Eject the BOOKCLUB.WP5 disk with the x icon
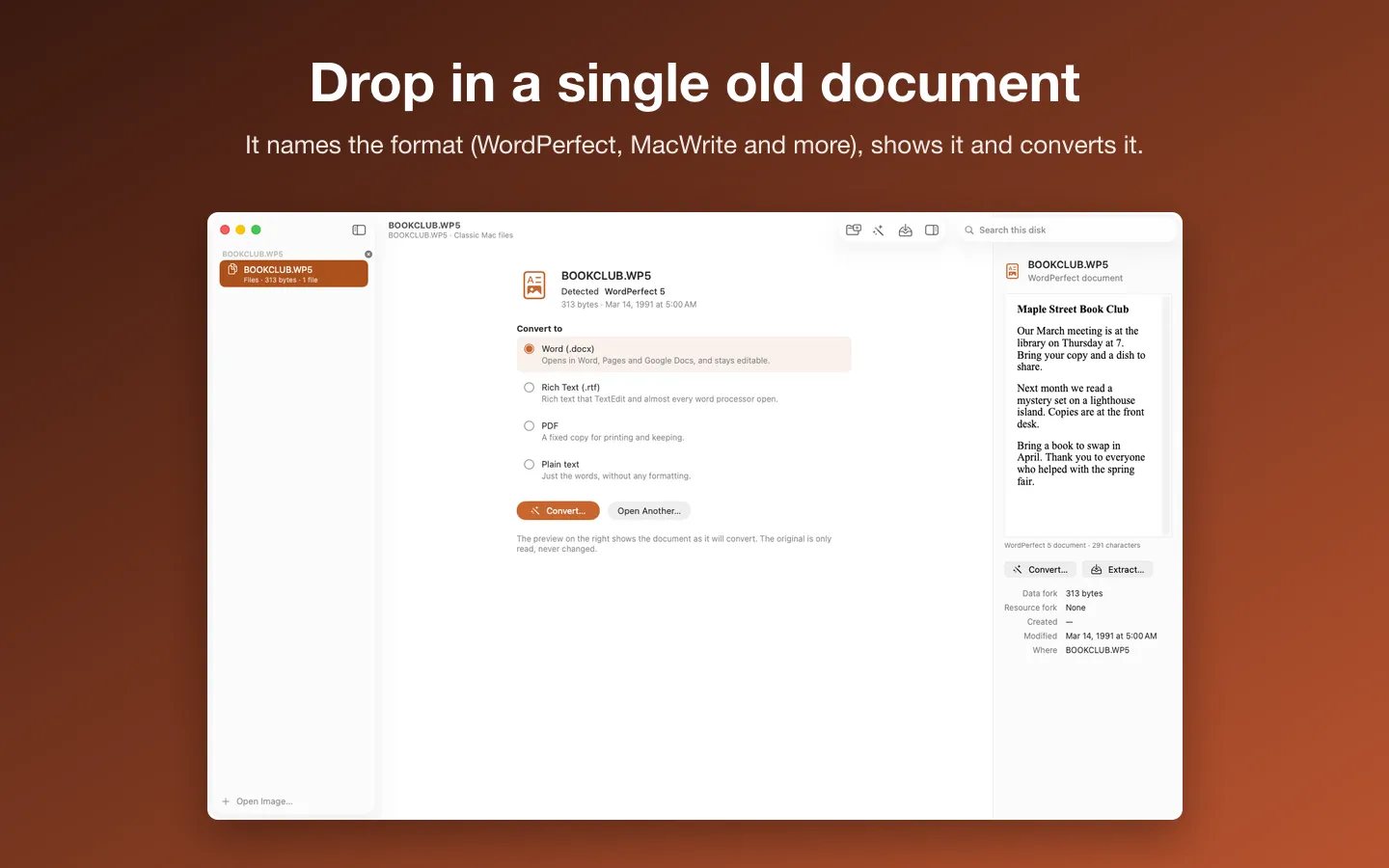Image resolution: width=1389 pixels, height=868 pixels. (x=368, y=255)
